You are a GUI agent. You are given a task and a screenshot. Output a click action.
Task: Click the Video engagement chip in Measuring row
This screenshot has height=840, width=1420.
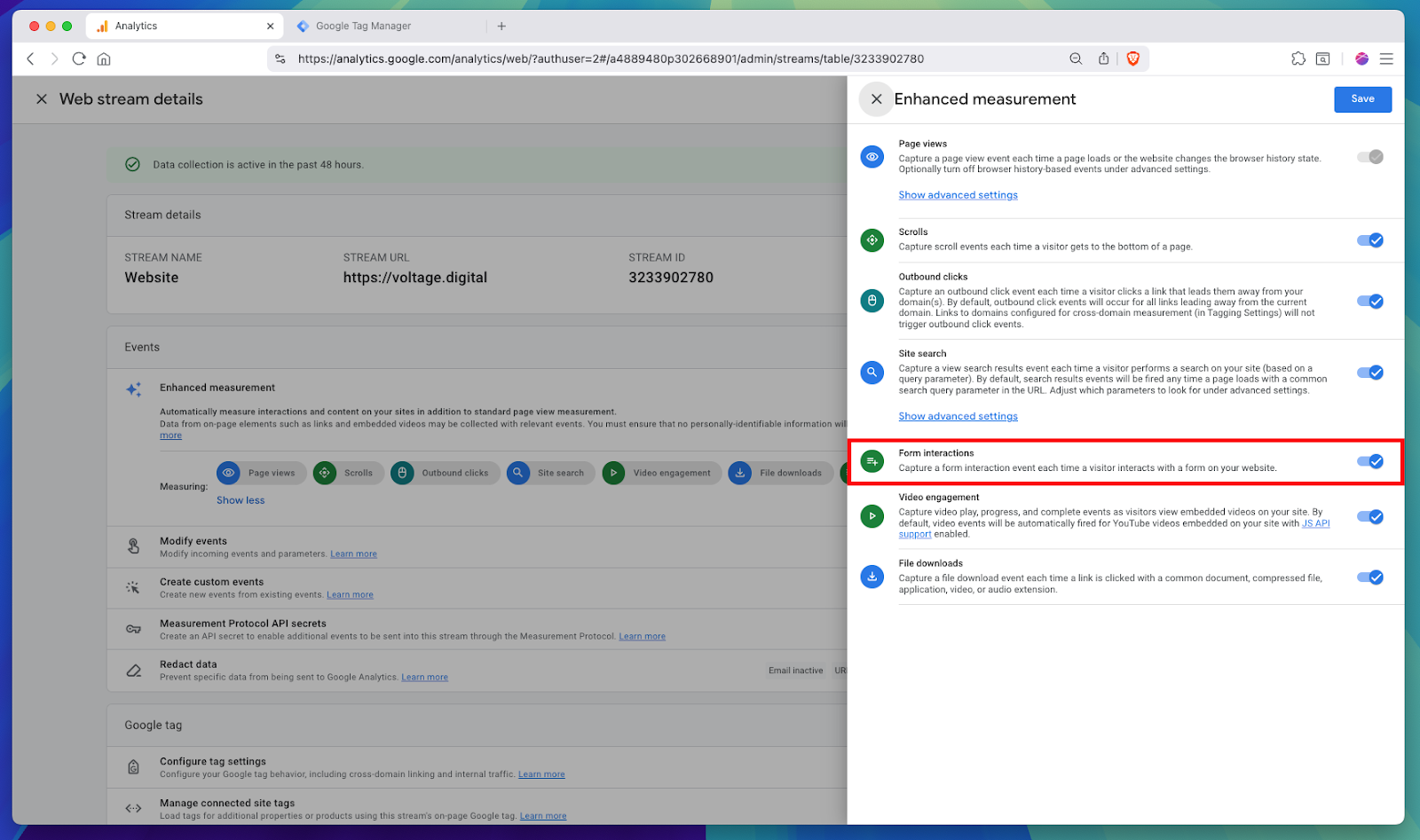661,473
